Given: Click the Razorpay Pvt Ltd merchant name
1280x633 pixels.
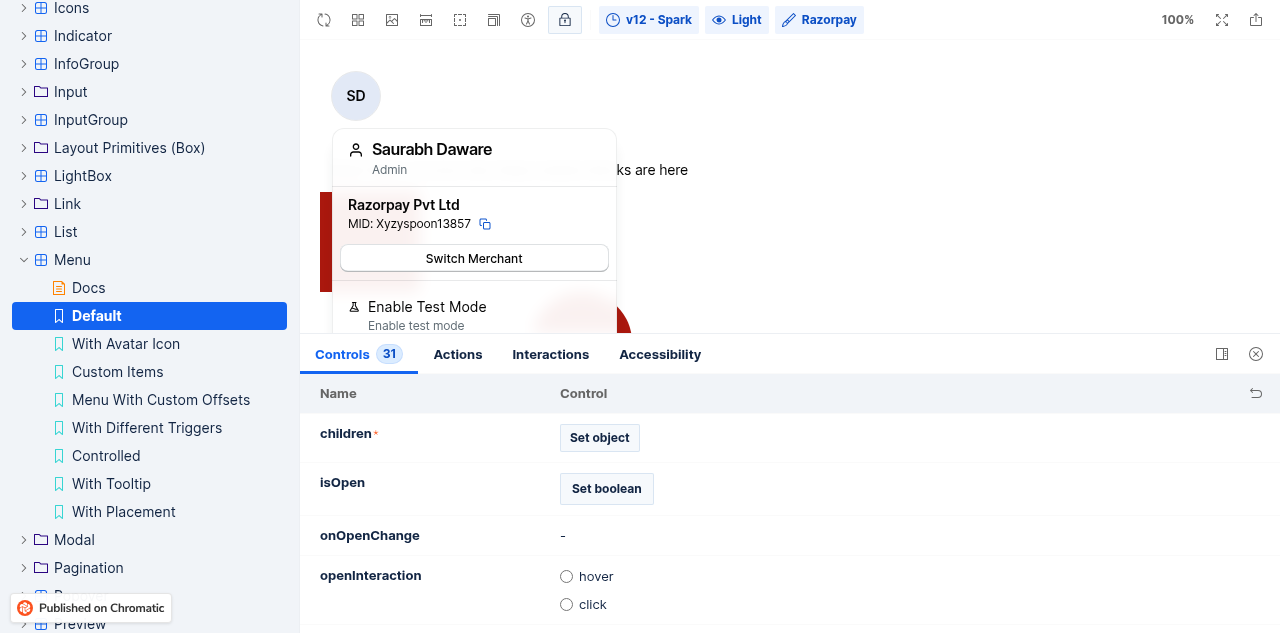Looking at the screenshot, I should [x=404, y=205].
